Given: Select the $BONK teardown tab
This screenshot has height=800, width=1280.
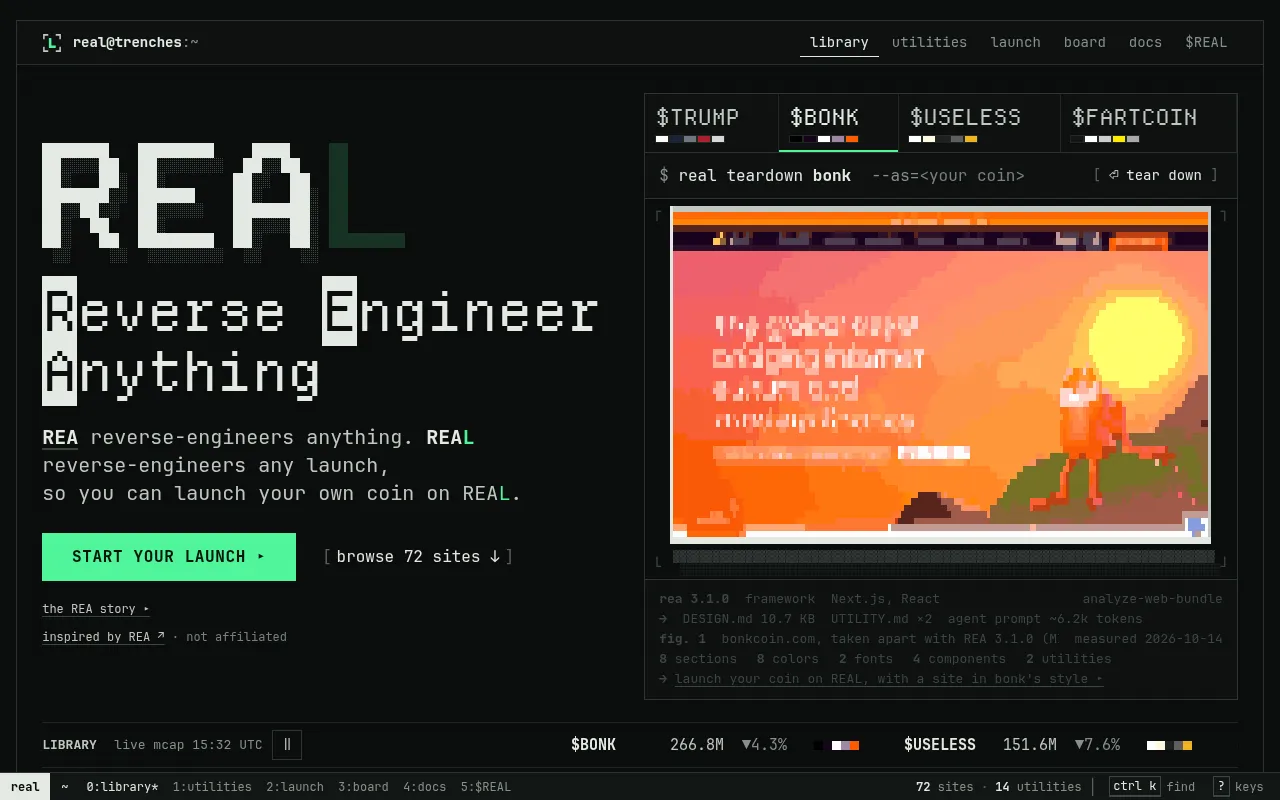Looking at the screenshot, I should (838, 123).
